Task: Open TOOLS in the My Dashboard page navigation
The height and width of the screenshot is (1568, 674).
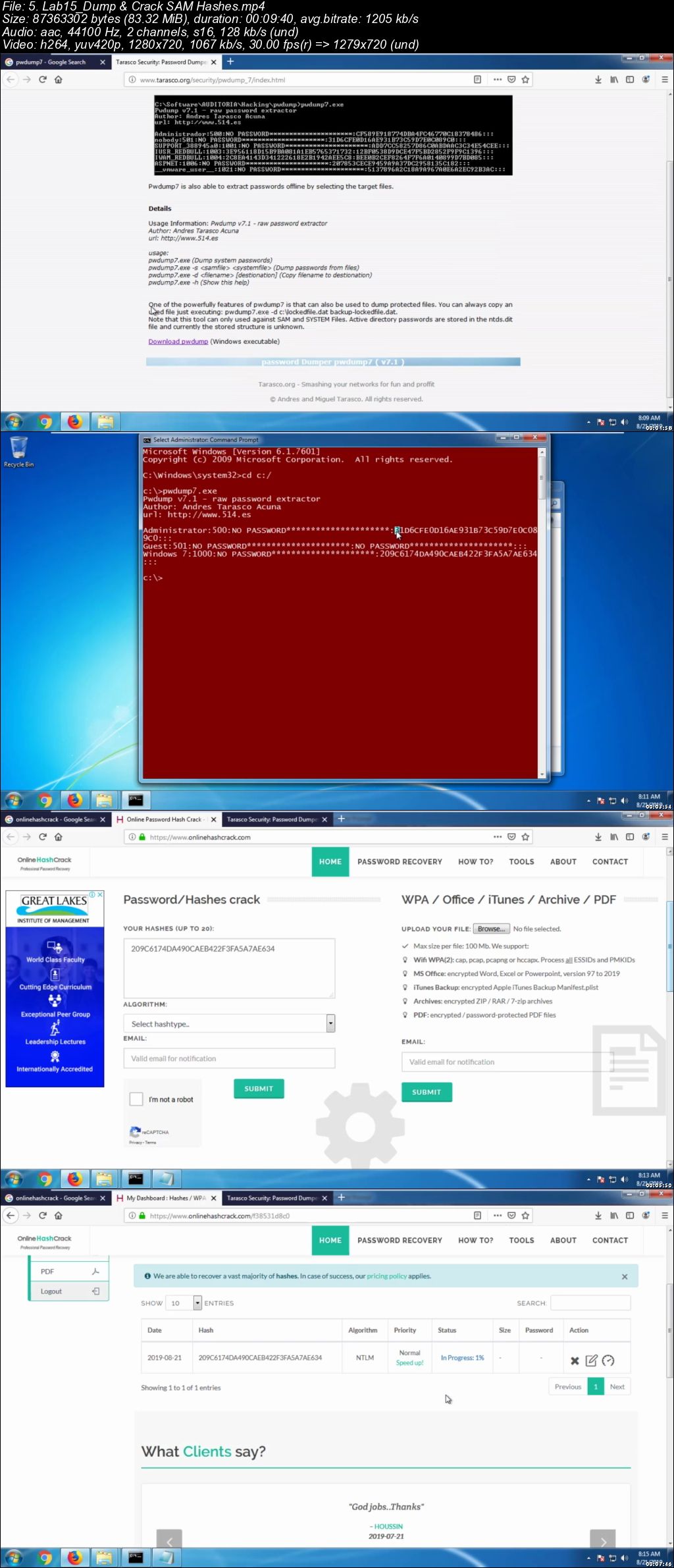Action: (x=521, y=1240)
